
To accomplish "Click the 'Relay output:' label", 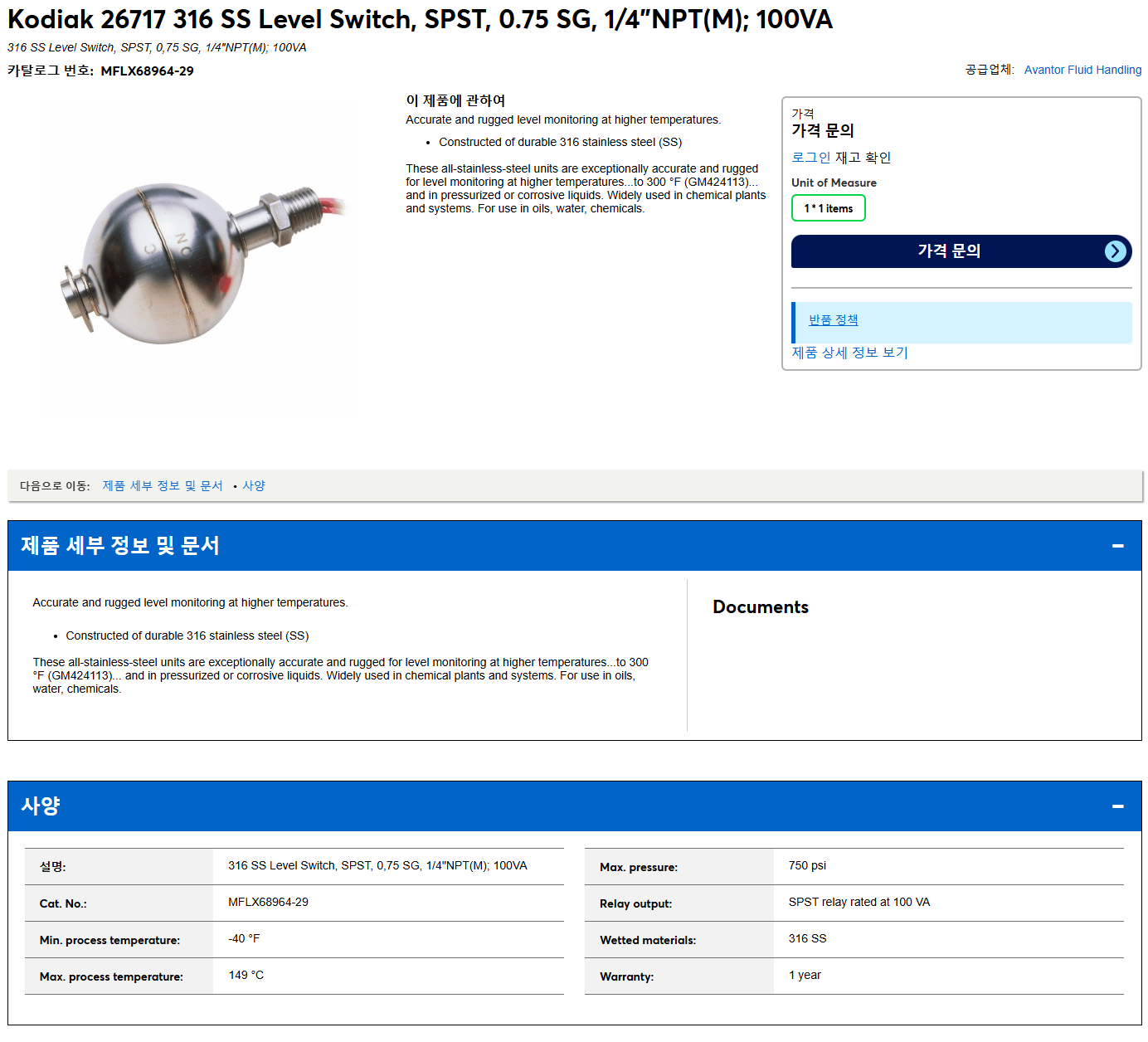I will [635, 903].
